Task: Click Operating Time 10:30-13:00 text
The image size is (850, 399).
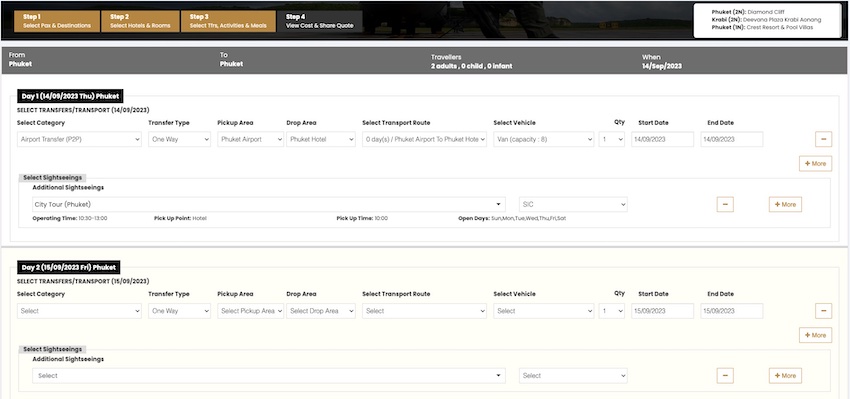Action: (x=69, y=218)
